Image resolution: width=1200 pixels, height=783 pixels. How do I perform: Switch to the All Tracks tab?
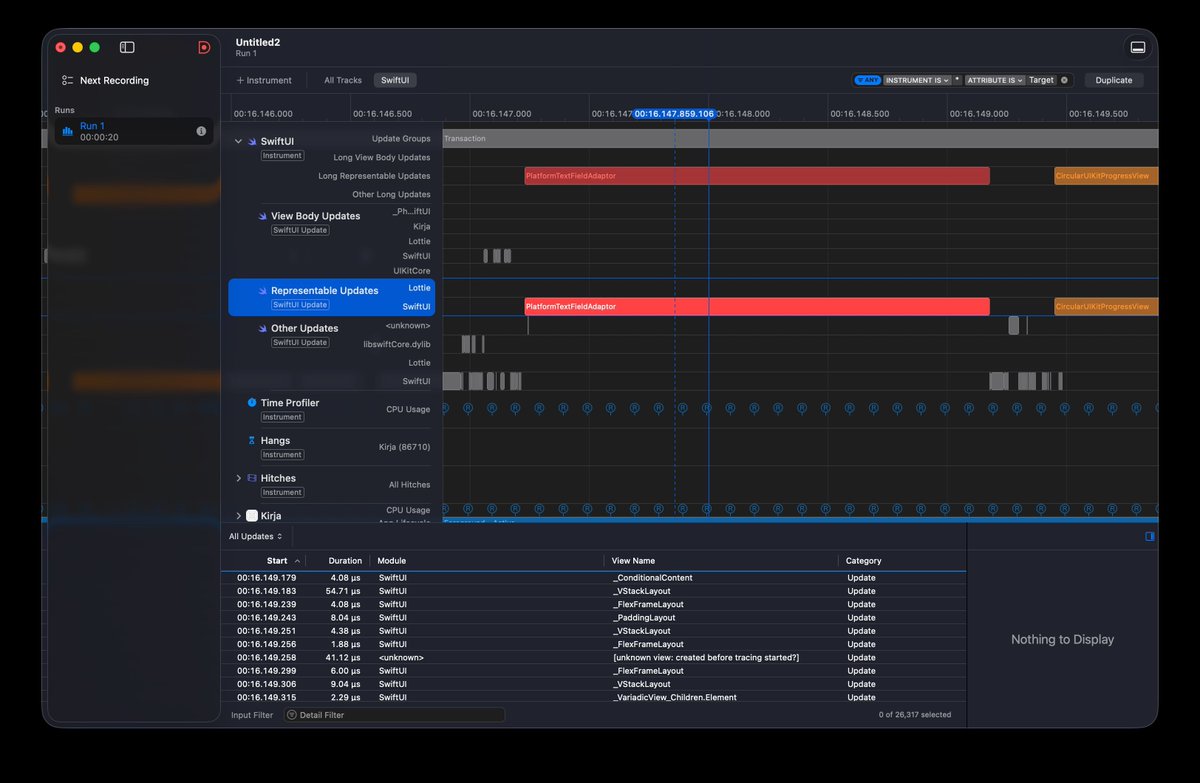(x=343, y=80)
